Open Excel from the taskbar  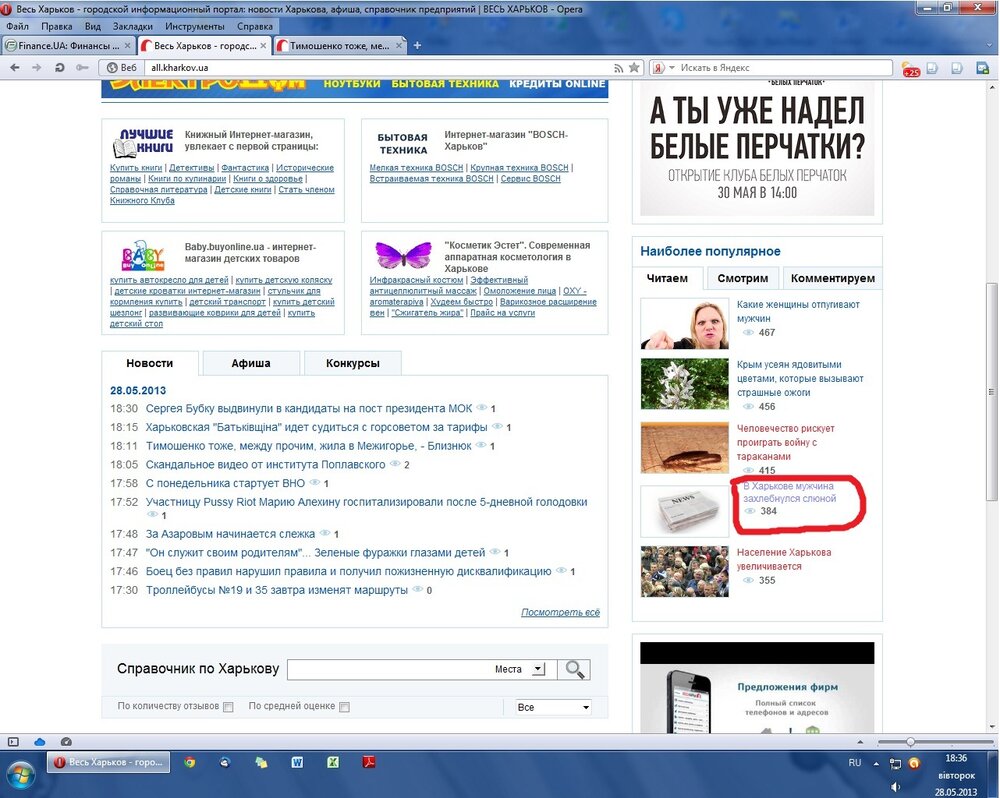(x=333, y=762)
